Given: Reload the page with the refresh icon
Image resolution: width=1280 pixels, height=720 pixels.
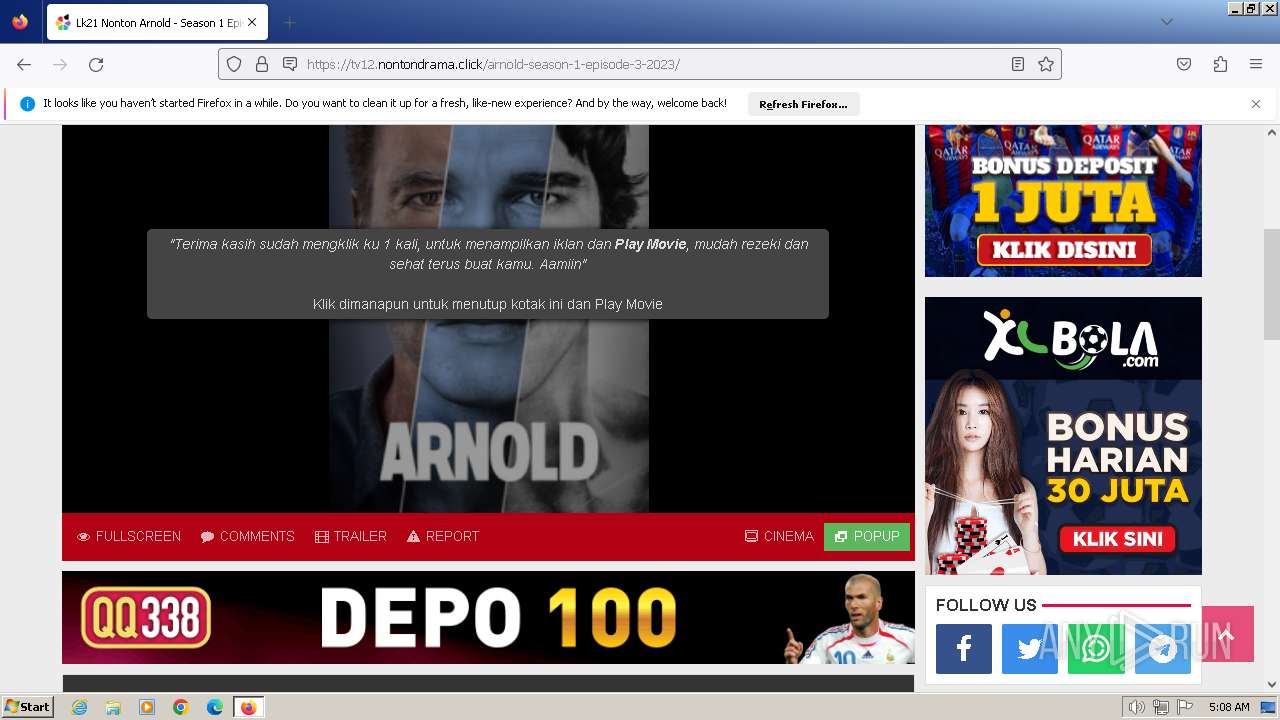Looking at the screenshot, I should 96,64.
